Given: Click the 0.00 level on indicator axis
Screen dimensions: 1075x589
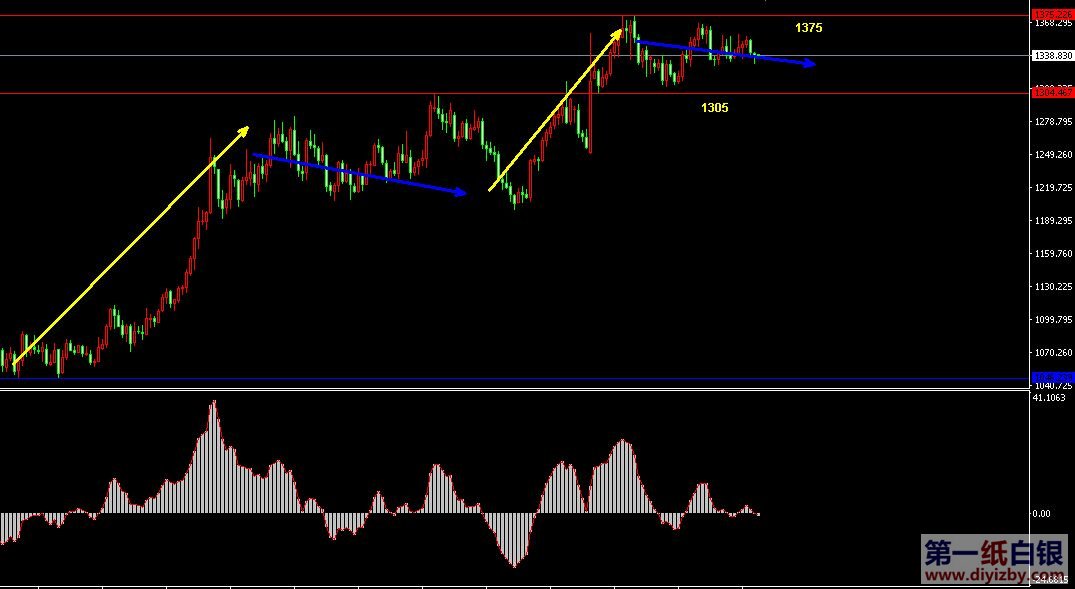Looking at the screenshot, I should (1041, 514).
